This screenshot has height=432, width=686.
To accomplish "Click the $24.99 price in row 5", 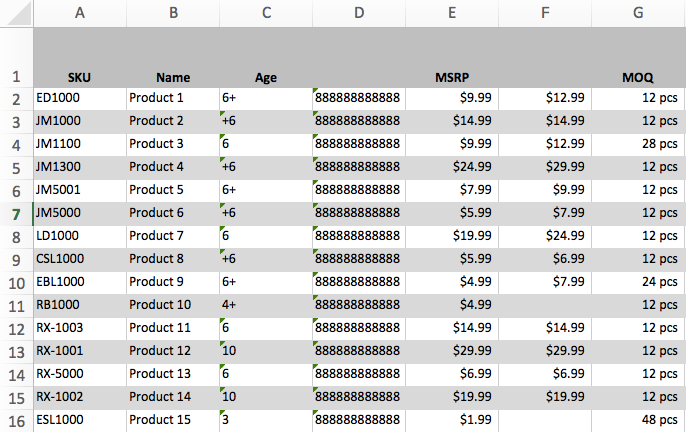I will [x=452, y=167].
